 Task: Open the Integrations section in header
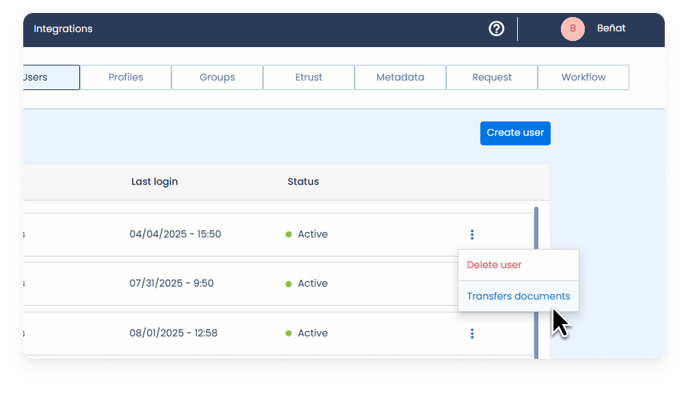(x=63, y=29)
